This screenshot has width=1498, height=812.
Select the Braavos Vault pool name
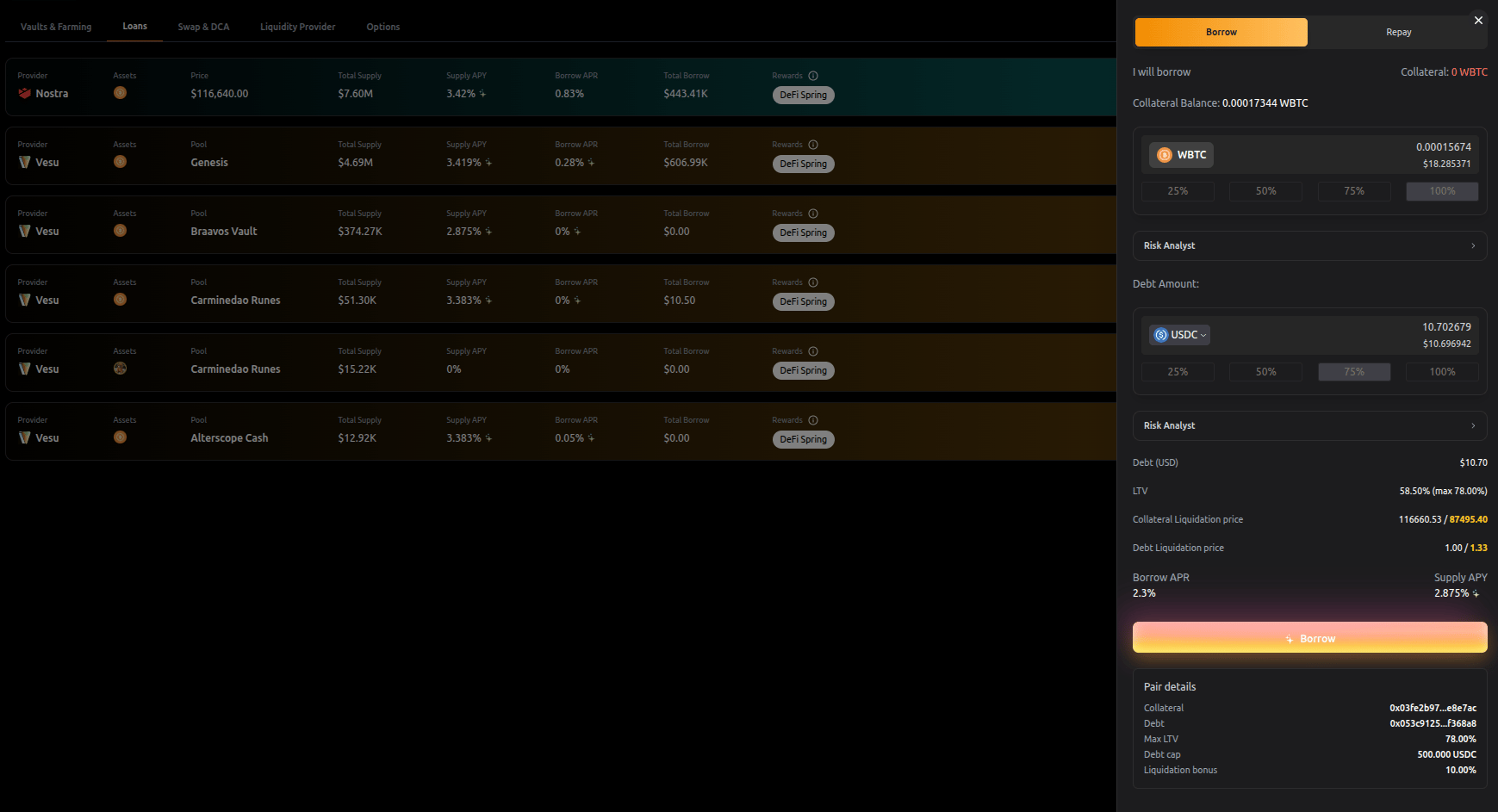pyautogui.click(x=224, y=232)
